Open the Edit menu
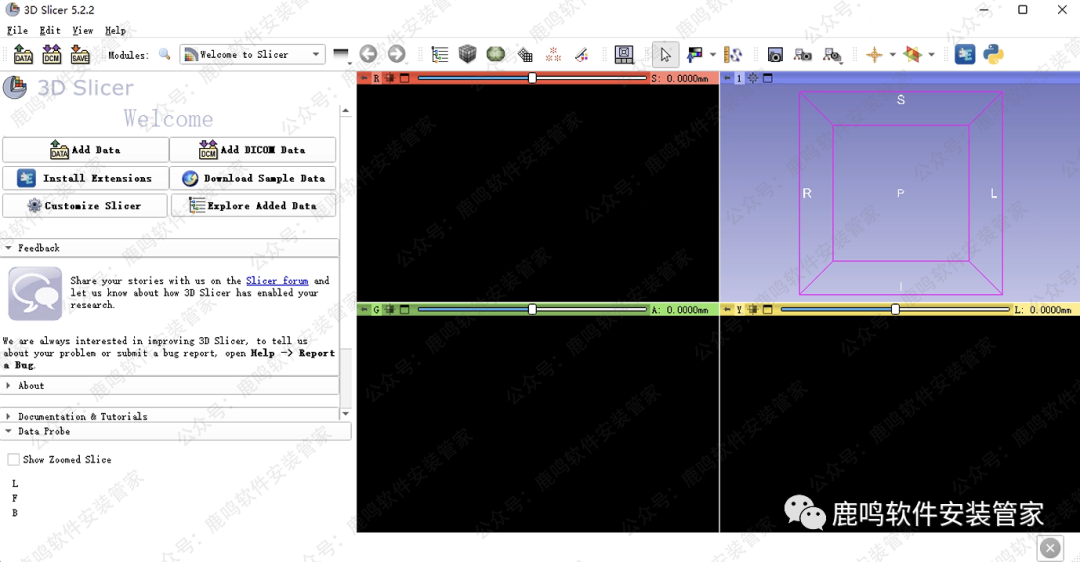This screenshot has width=1080, height=562. 50,31
